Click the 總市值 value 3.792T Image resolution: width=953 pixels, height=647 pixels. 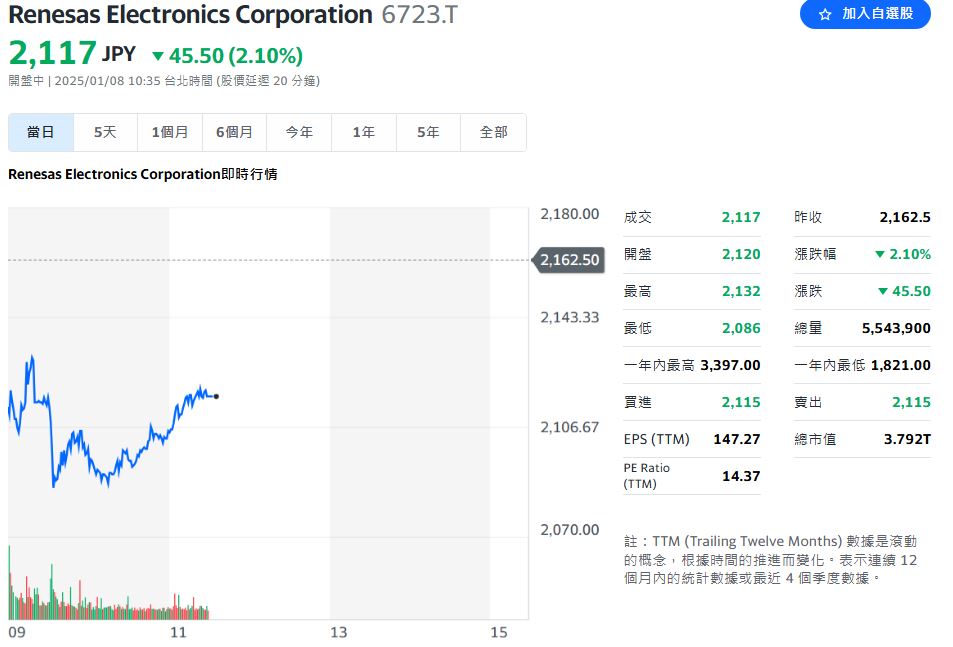907,439
